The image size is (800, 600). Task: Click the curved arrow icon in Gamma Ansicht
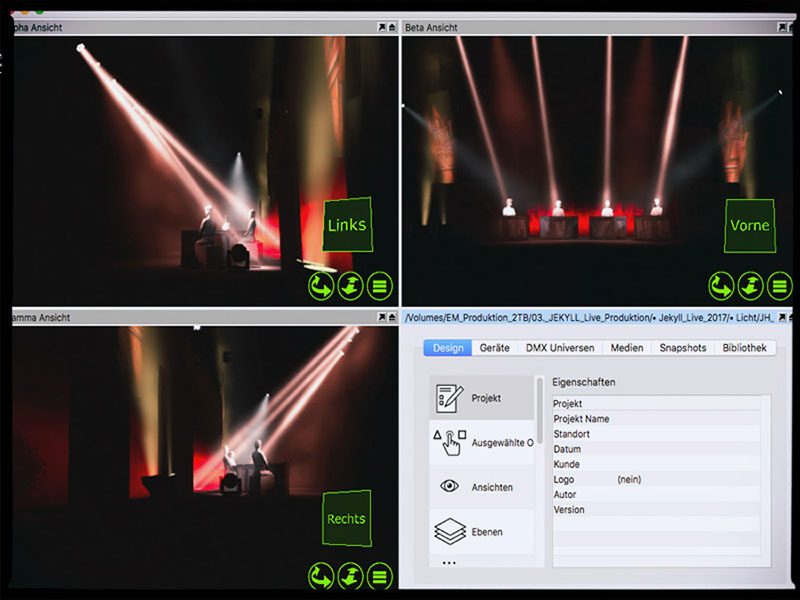click(321, 575)
